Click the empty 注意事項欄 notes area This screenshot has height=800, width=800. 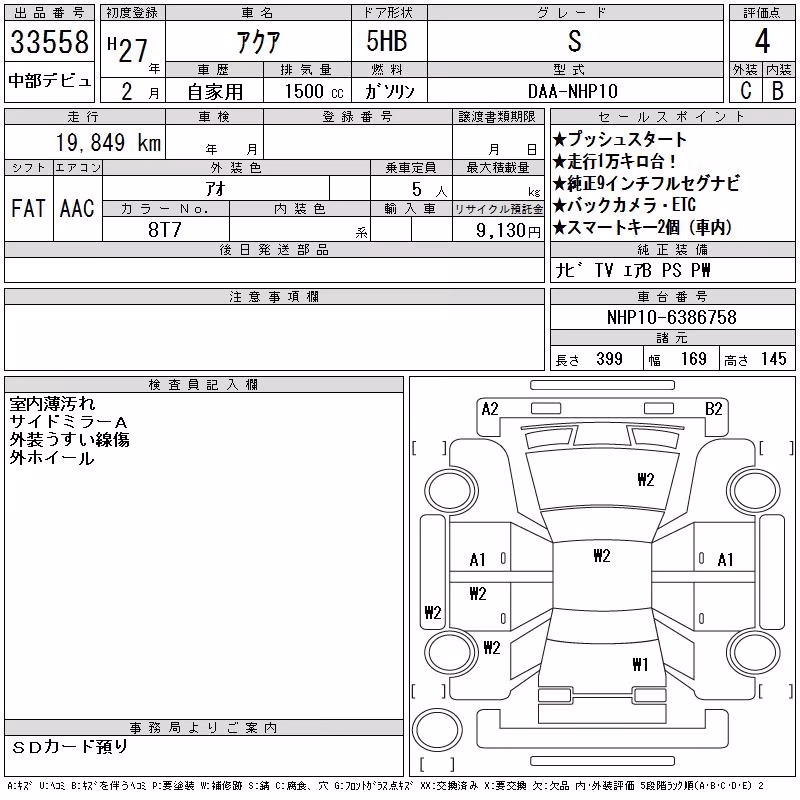click(274, 337)
